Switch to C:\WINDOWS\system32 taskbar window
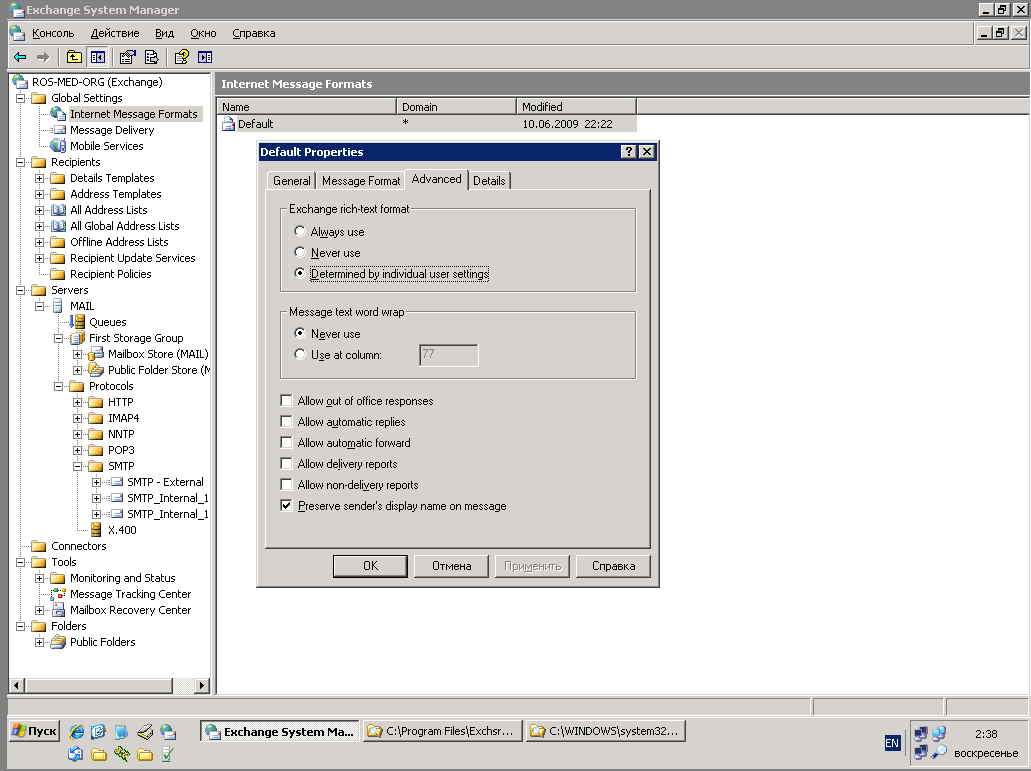The image size is (1031, 771). click(606, 731)
